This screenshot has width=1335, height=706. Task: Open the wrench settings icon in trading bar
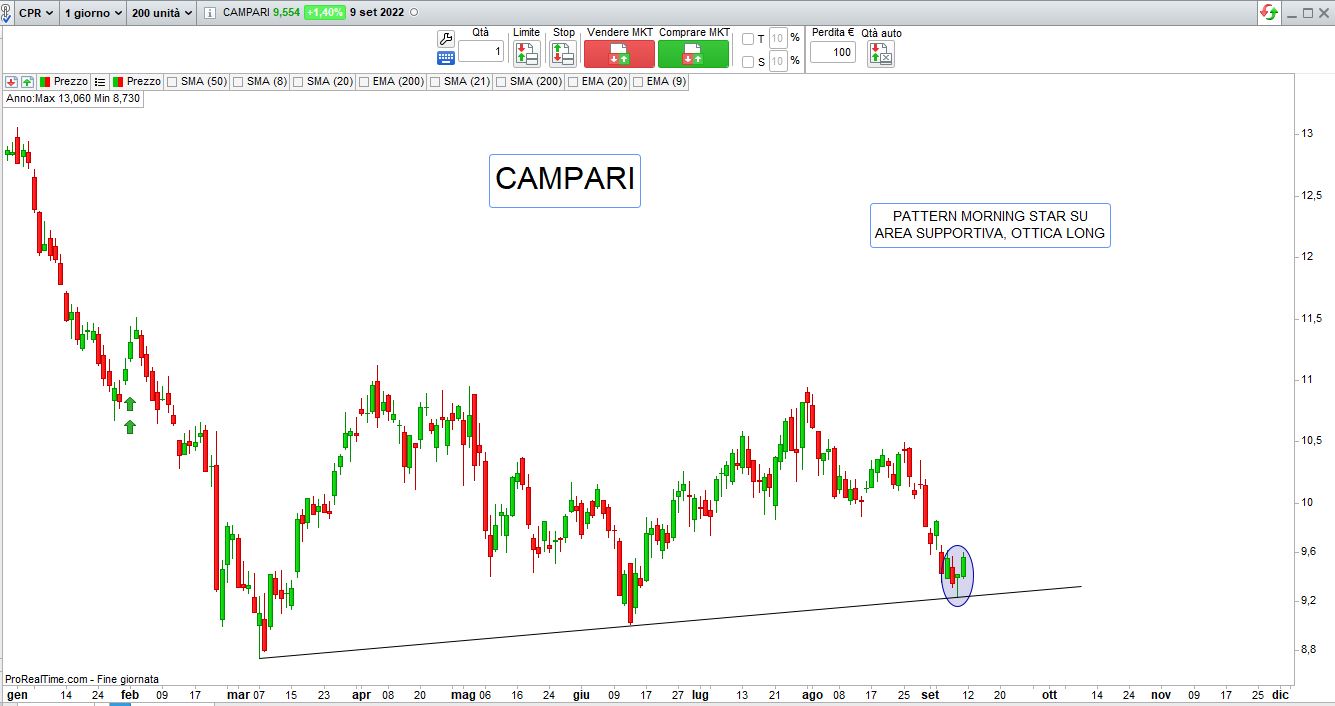(x=446, y=39)
